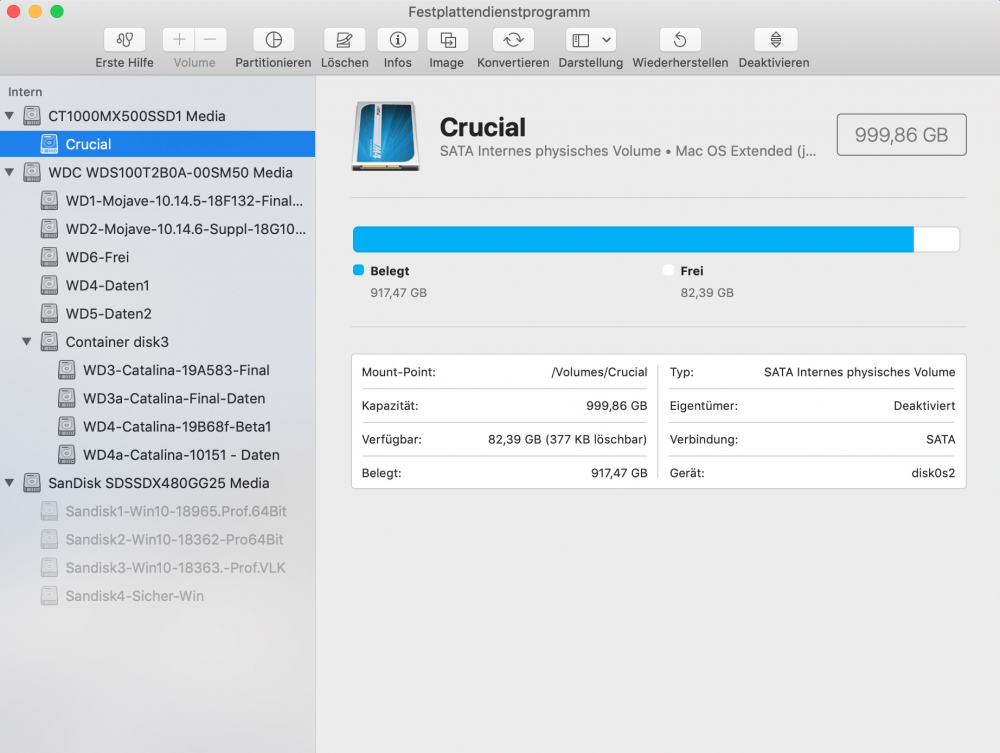Image resolution: width=1000 pixels, height=753 pixels.
Task: Select the WD5-Daten2 volume
Action: point(158,314)
